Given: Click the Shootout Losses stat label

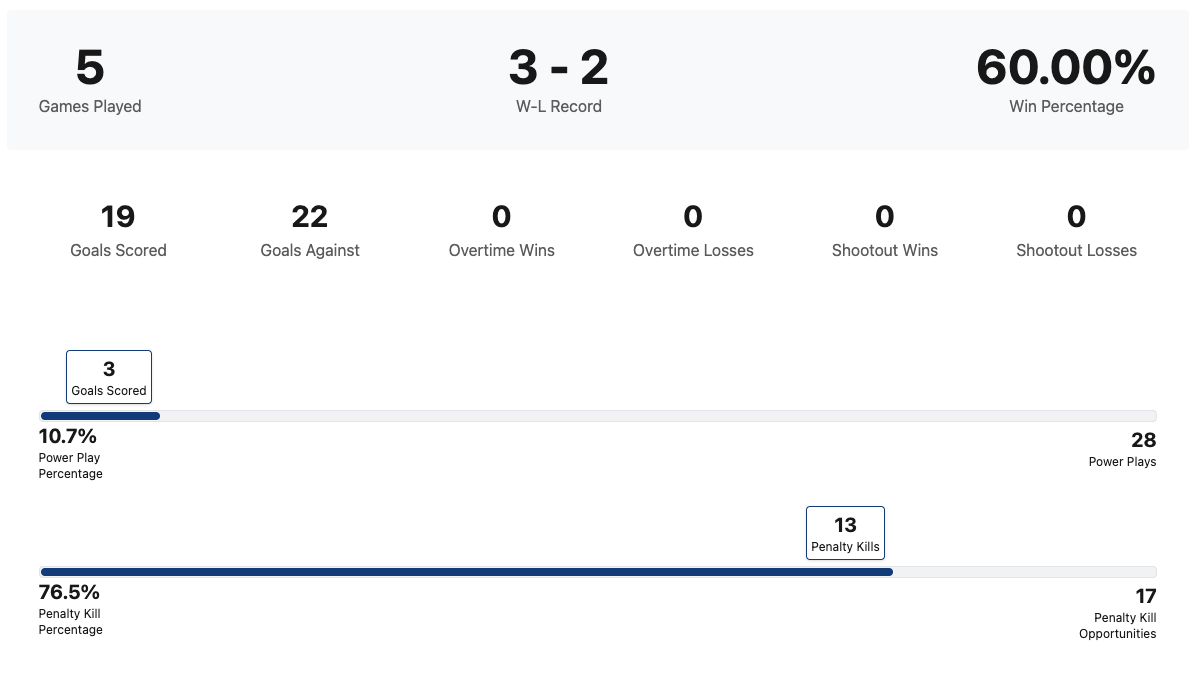Looking at the screenshot, I should (x=1076, y=251).
